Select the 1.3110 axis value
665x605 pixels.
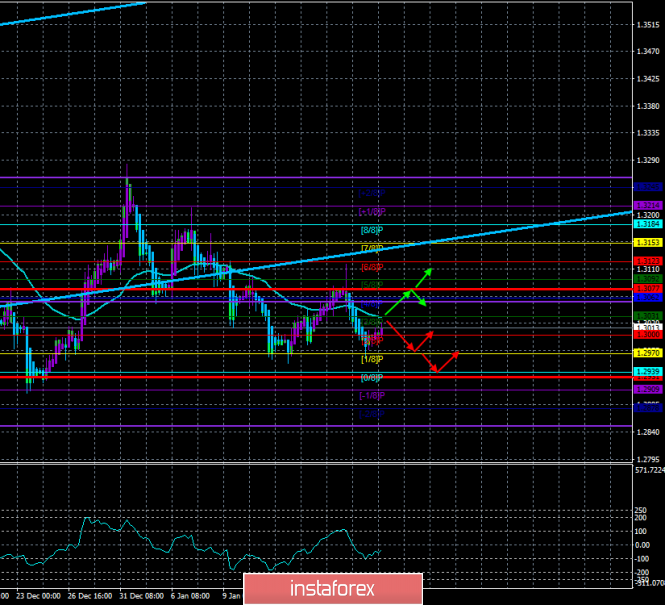[648, 269]
